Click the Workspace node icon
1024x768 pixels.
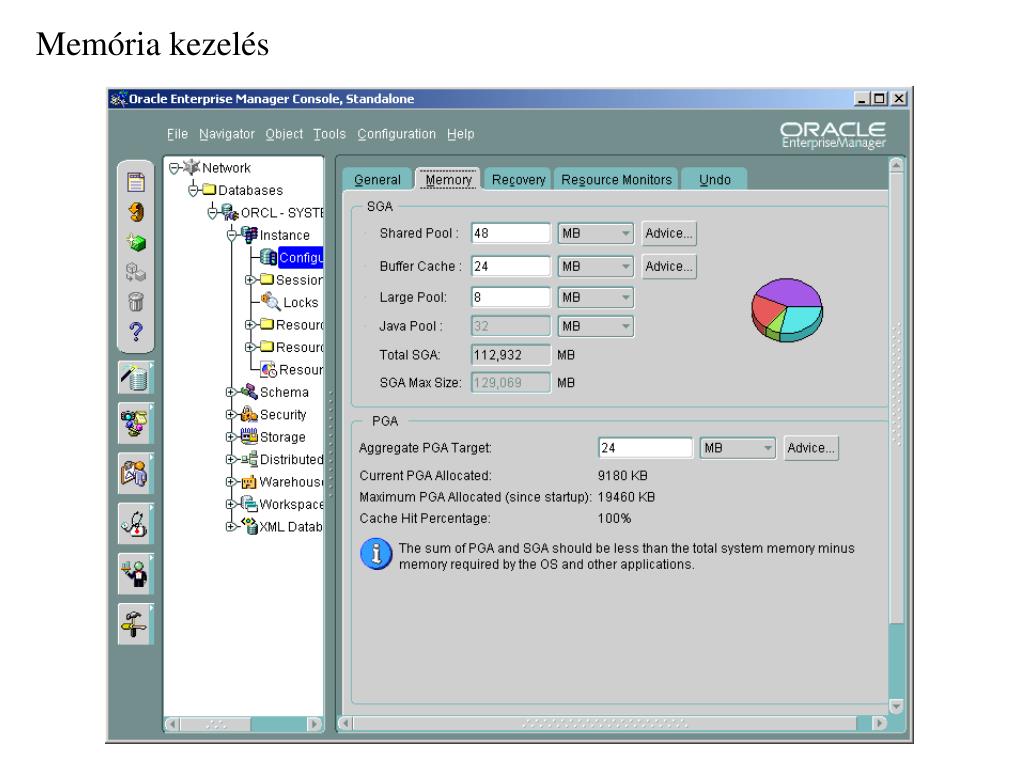(249, 504)
